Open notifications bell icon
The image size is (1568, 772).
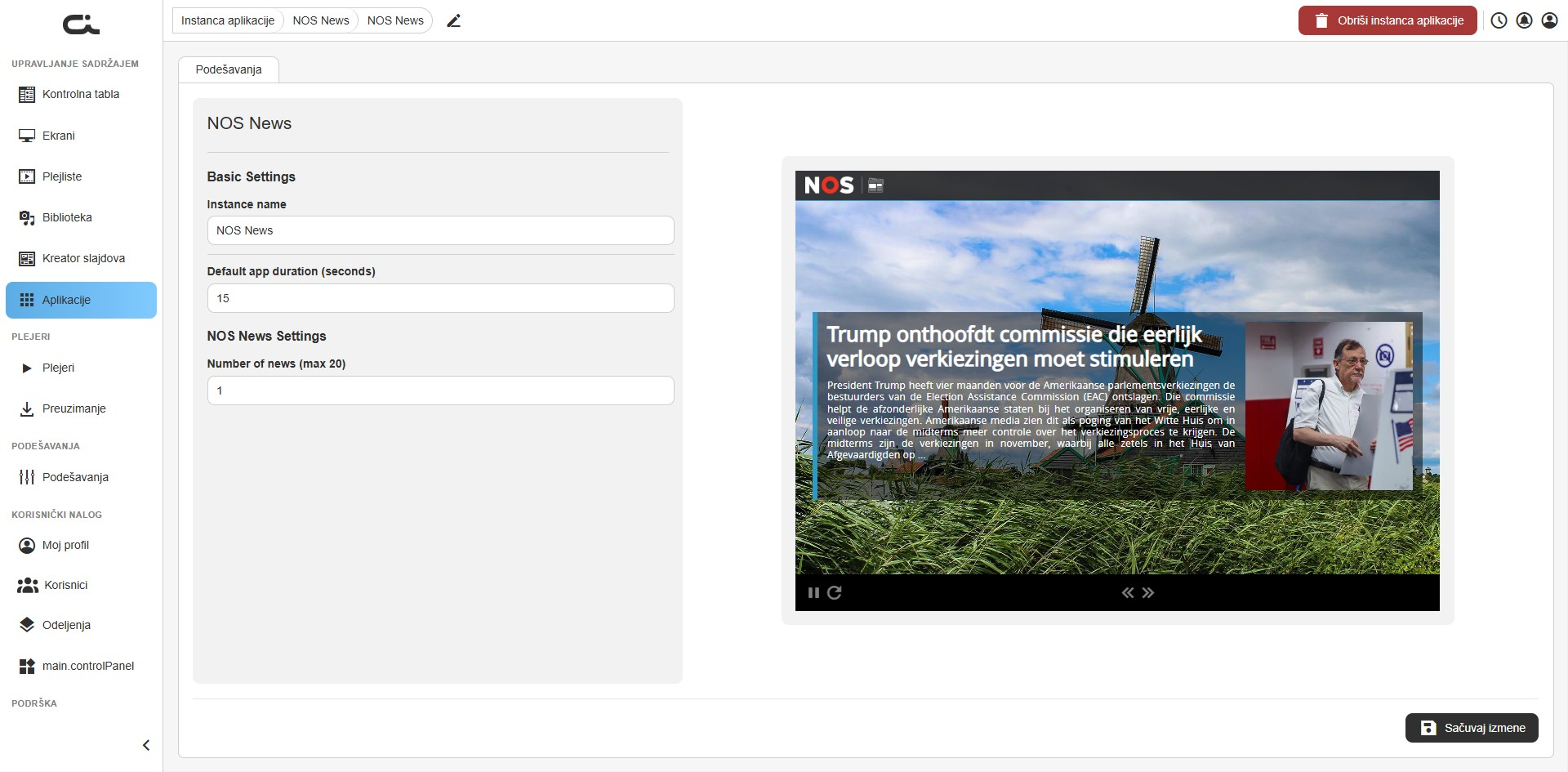pos(1524,21)
